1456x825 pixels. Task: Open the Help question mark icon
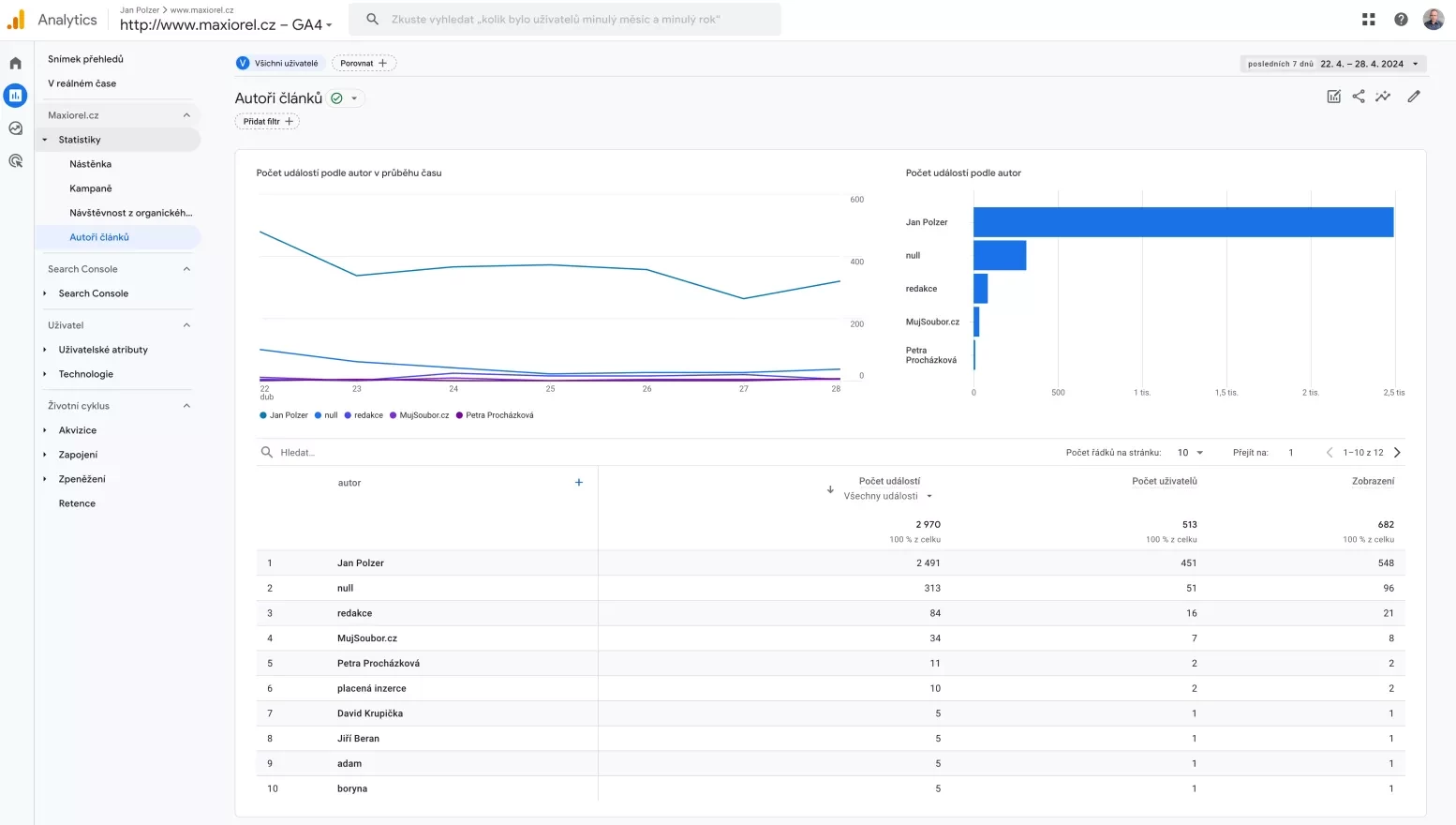click(x=1401, y=20)
